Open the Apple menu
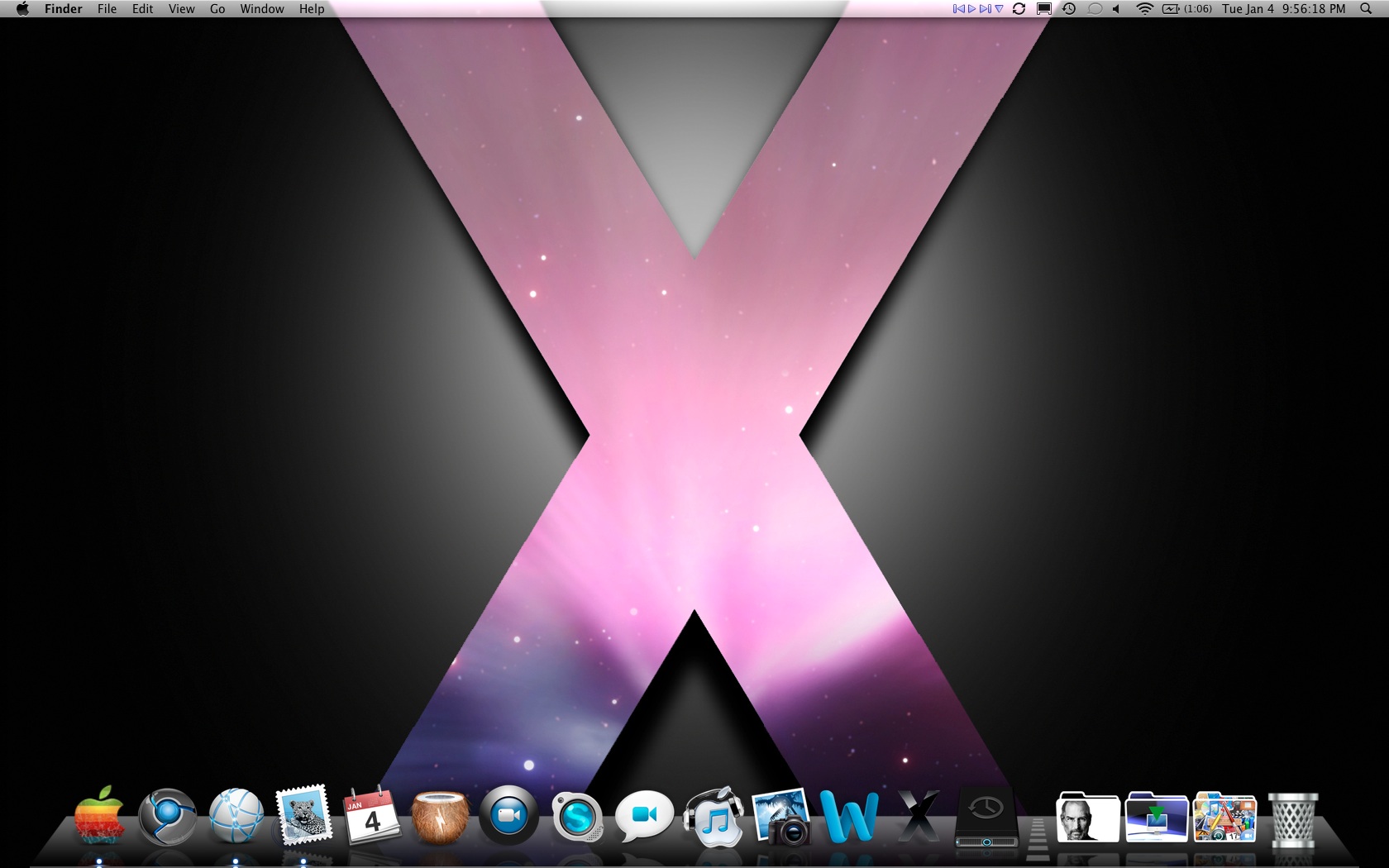The image size is (1389, 868). tap(22, 9)
